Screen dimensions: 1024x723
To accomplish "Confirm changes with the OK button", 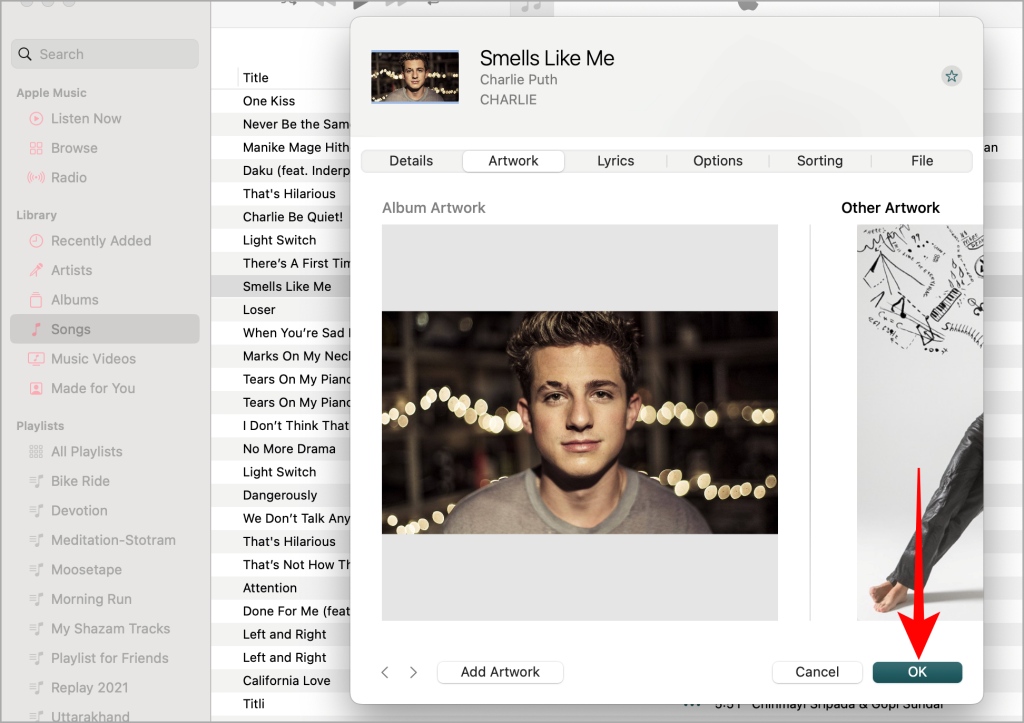I will 917,672.
